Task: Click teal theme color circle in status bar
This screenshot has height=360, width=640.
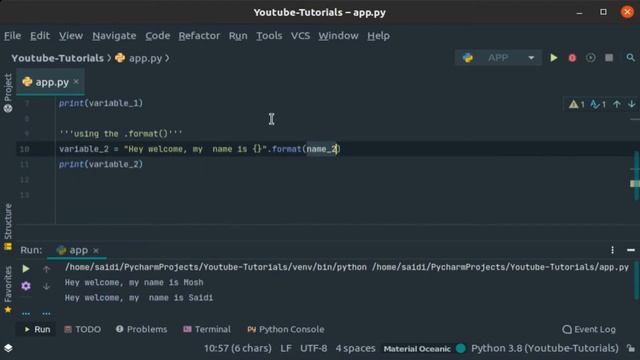Action: (460, 348)
